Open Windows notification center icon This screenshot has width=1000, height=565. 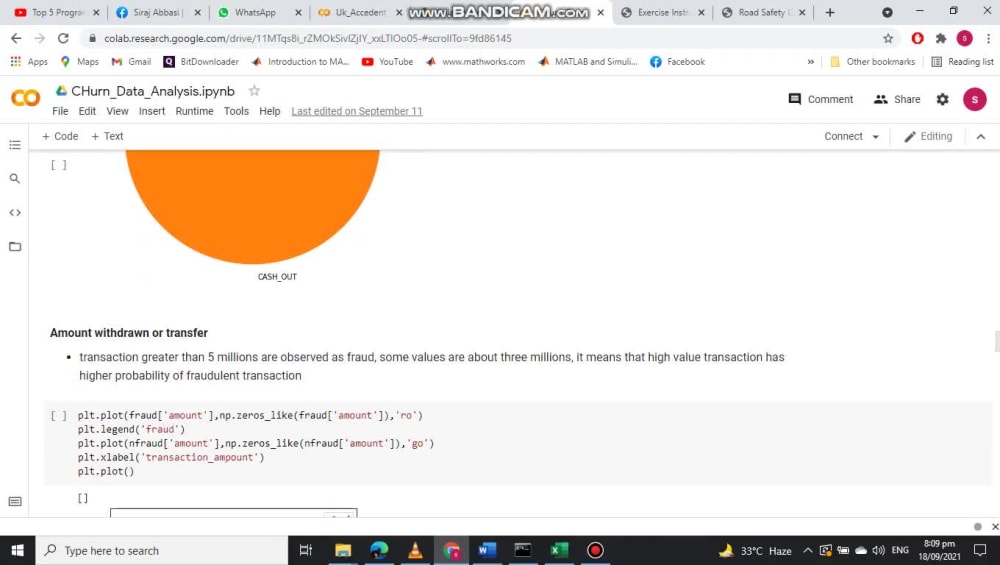pos(980,550)
